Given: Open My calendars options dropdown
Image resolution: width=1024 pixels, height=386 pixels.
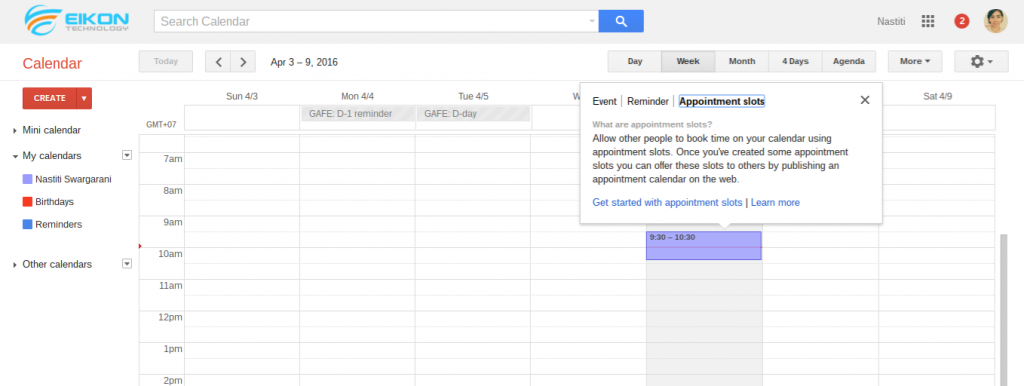Looking at the screenshot, I should point(127,155).
